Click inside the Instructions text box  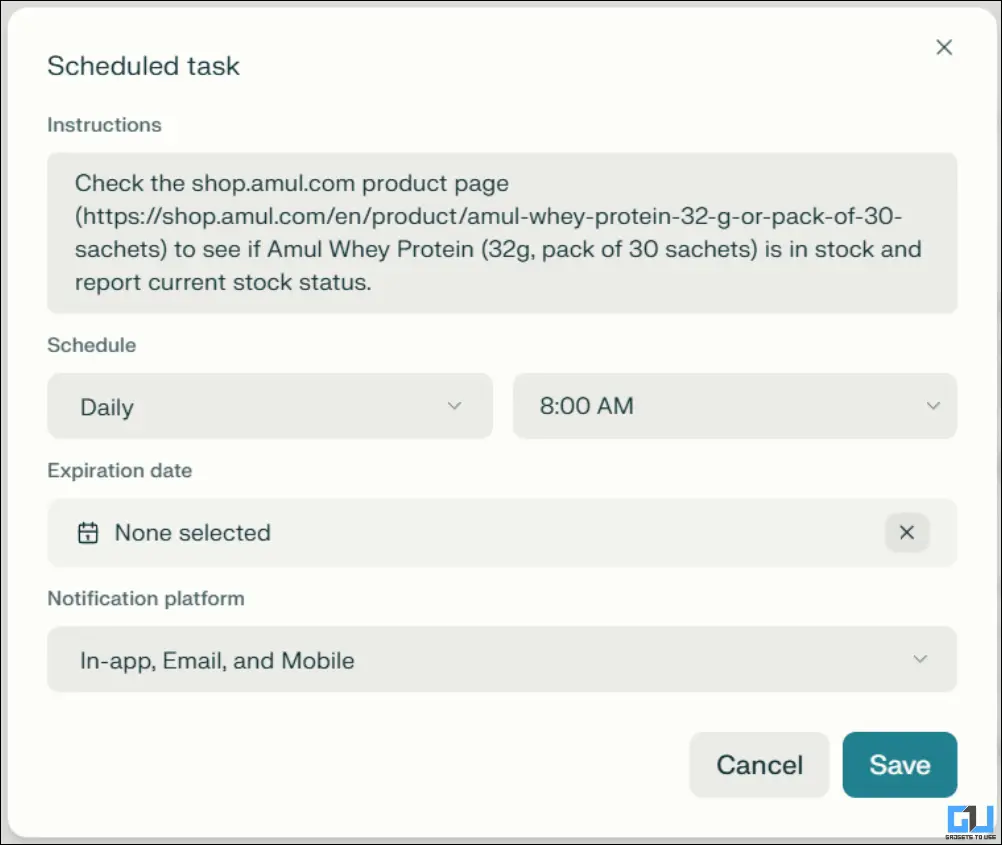click(x=501, y=233)
